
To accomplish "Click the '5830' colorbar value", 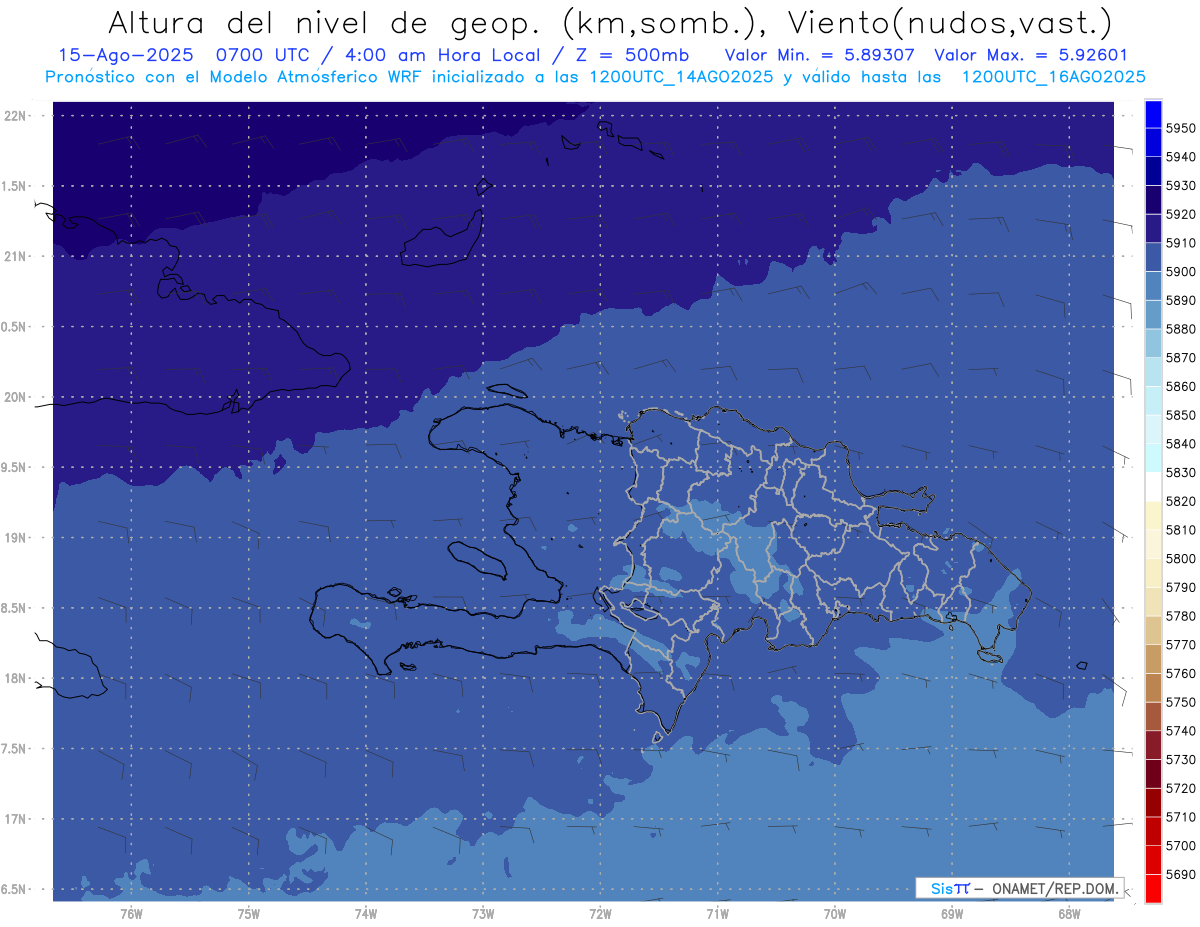I will [1181, 472].
